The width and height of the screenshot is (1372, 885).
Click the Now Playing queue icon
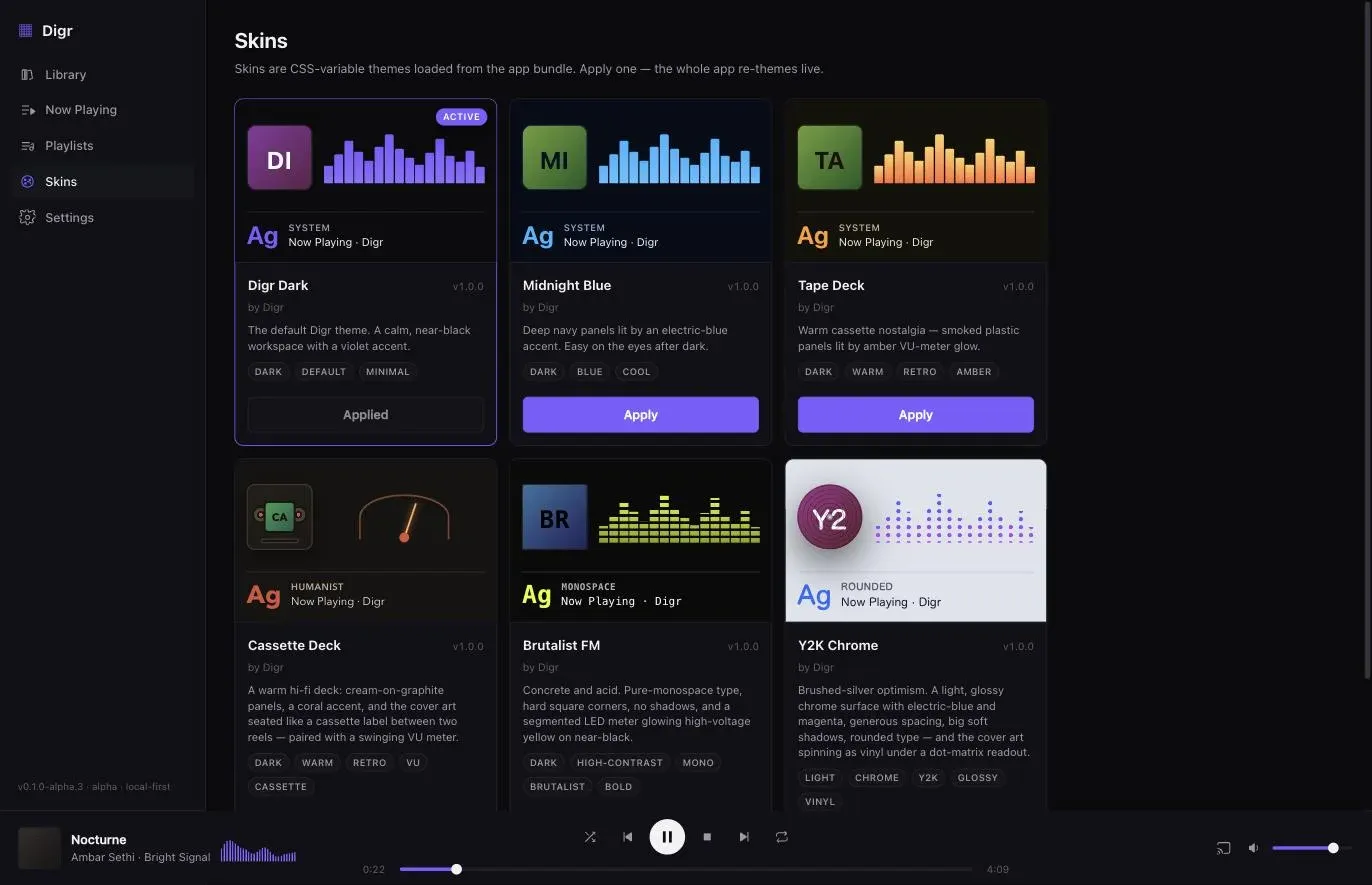27,110
